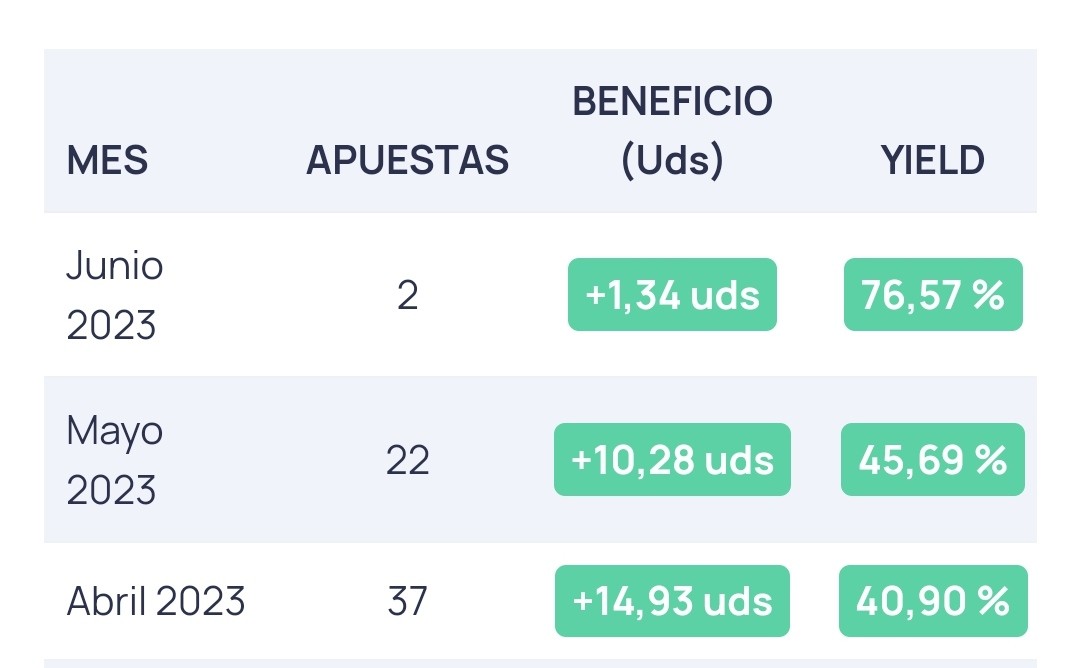Click the bets count 37 for Abril

408,601
